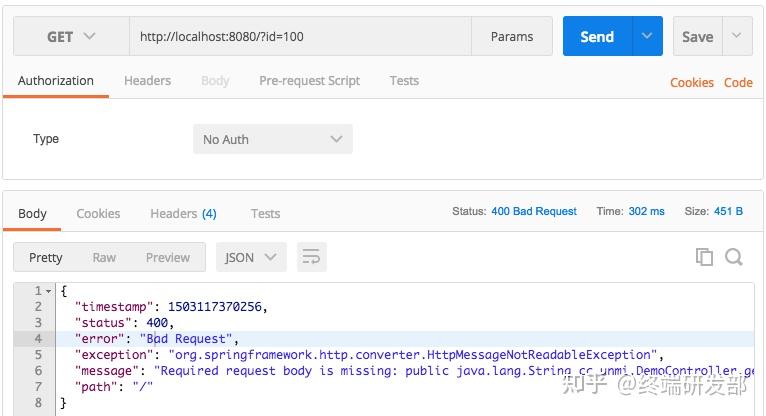Open the Pre-request Script tab
Viewport: 766px width, 416px height.
309,81
